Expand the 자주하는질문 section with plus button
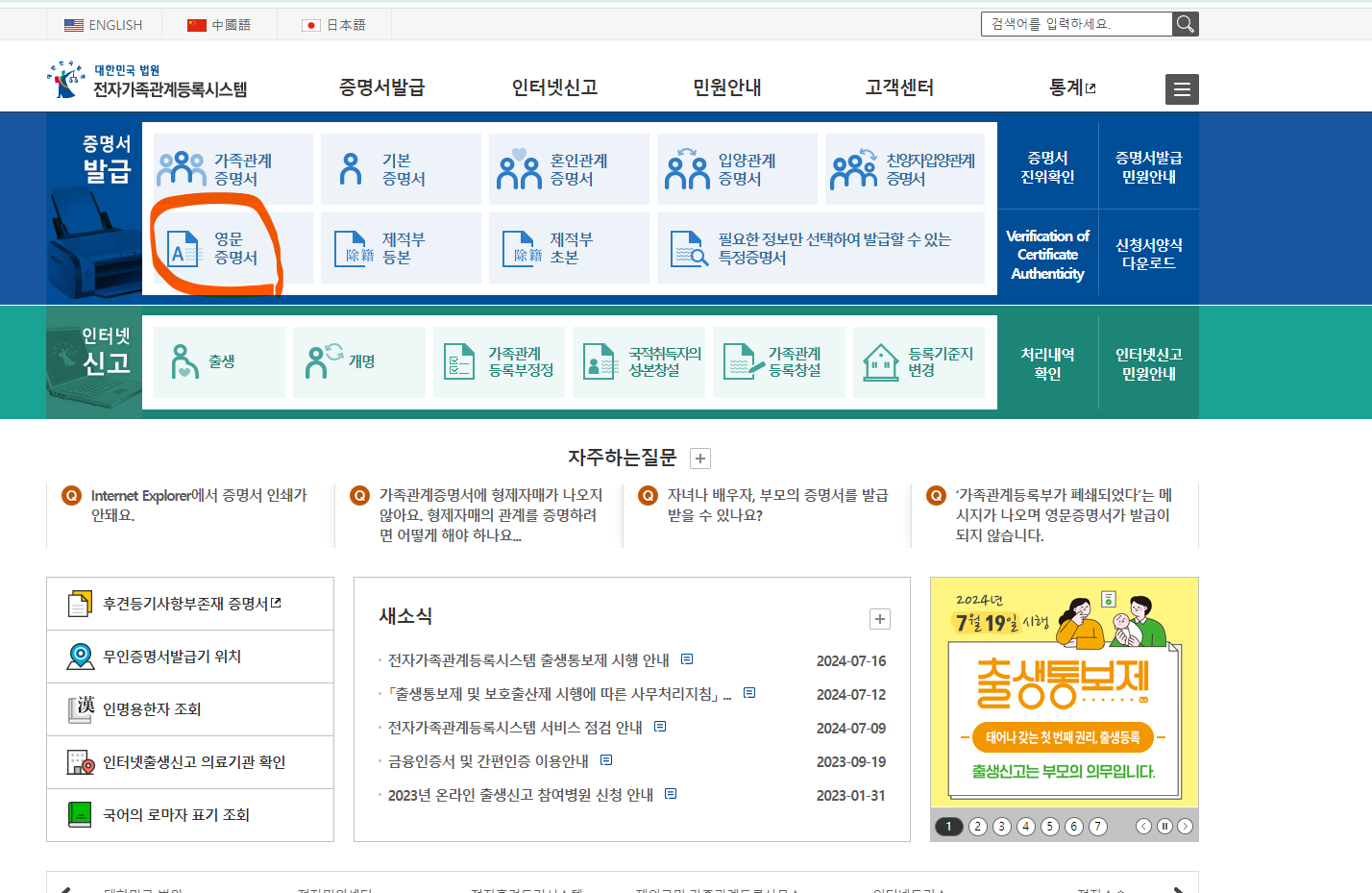This screenshot has width=1372, height=893. pos(700,458)
